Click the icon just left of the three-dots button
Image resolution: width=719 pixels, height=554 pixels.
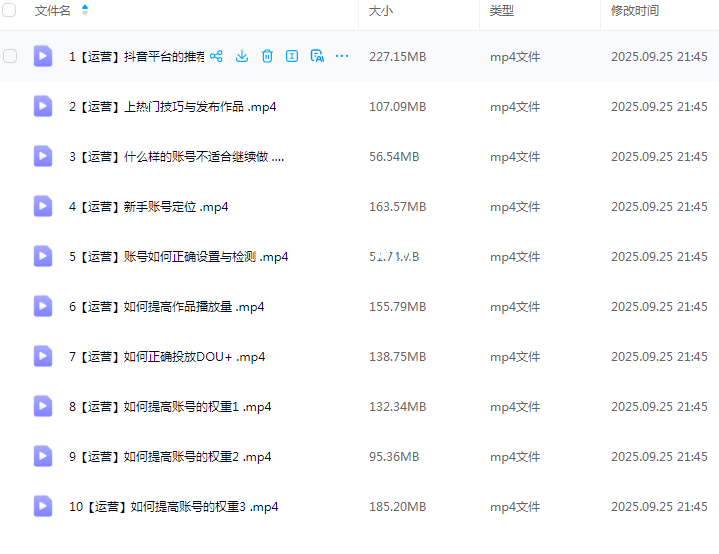pyautogui.click(x=317, y=57)
